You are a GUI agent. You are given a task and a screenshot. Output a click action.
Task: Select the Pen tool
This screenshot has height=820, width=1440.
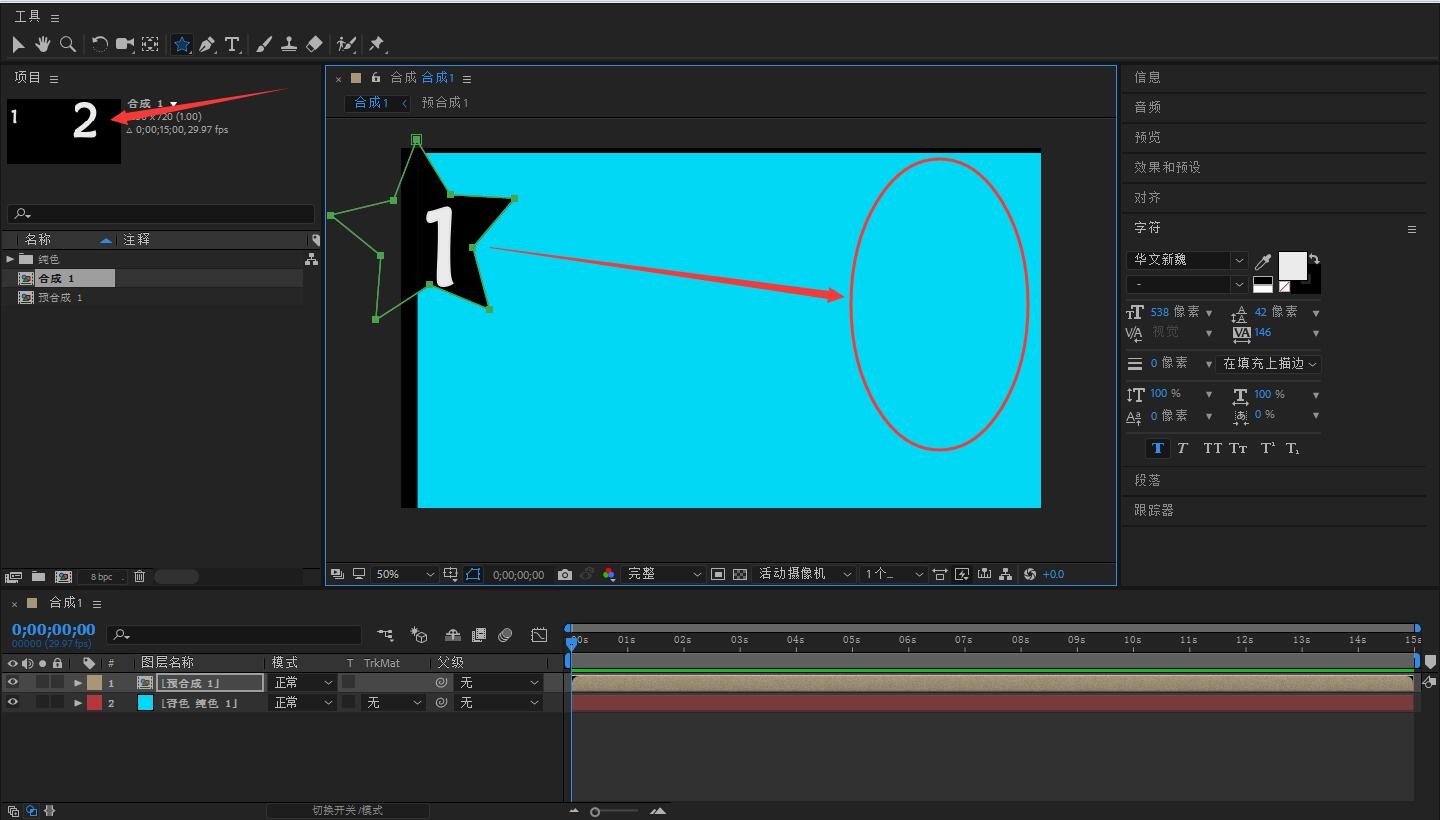207,44
